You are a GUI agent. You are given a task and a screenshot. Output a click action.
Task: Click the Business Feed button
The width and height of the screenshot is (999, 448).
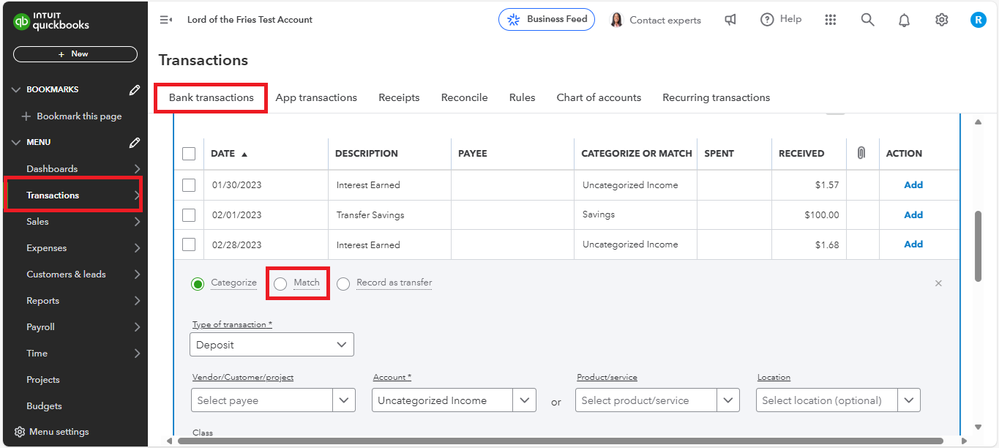tap(546, 20)
